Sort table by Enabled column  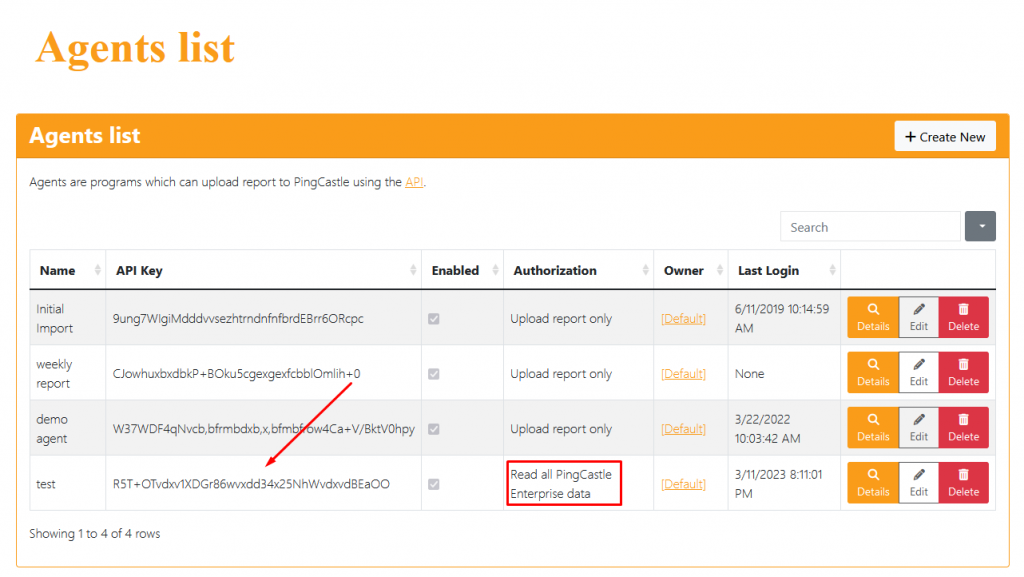(x=462, y=270)
